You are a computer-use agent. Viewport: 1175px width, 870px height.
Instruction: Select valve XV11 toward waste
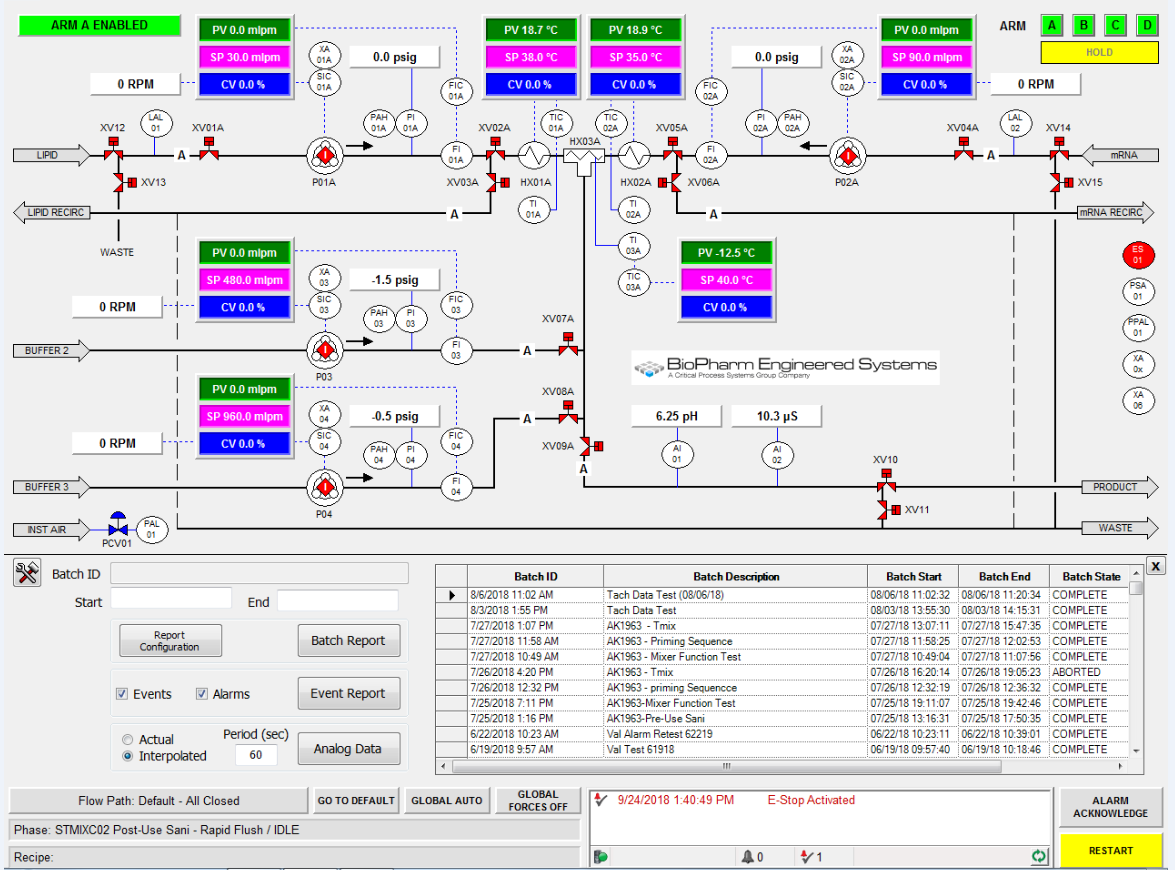tap(889, 510)
